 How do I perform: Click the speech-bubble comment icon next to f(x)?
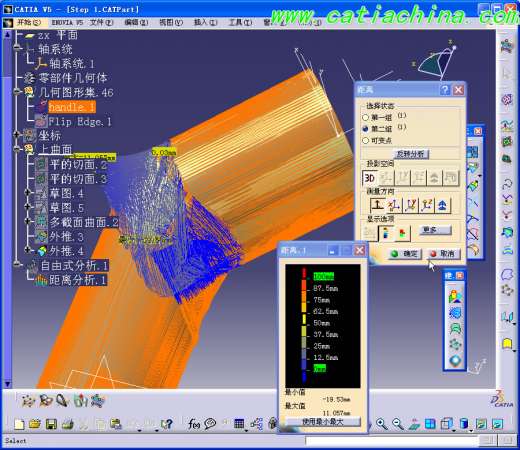point(210,424)
